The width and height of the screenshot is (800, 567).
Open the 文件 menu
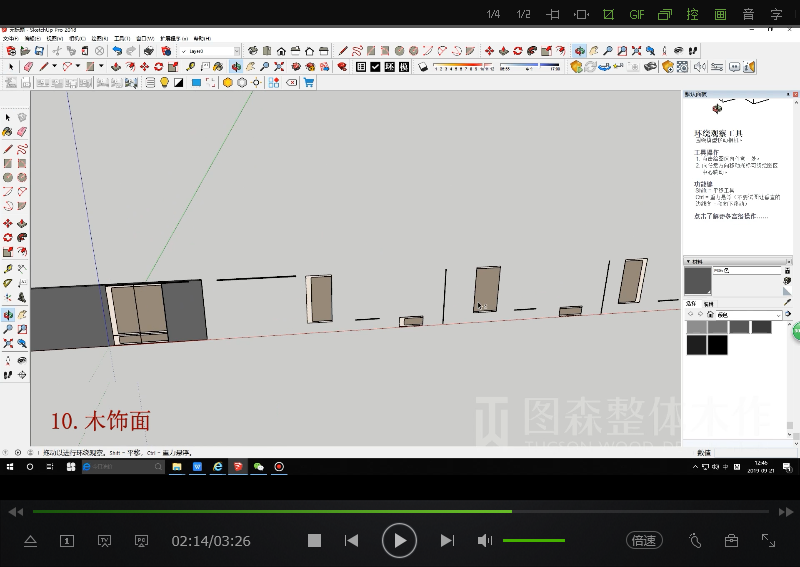(10, 38)
